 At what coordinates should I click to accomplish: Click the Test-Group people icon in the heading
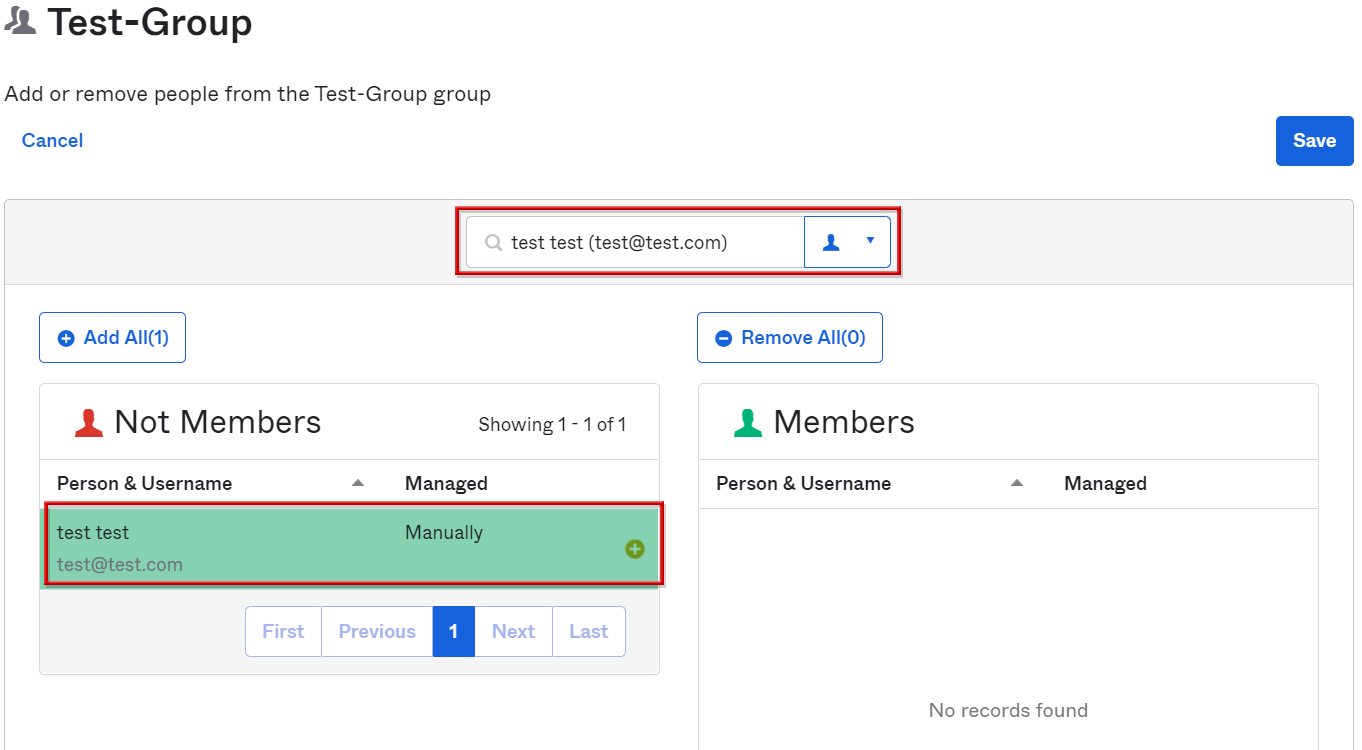[x=20, y=20]
